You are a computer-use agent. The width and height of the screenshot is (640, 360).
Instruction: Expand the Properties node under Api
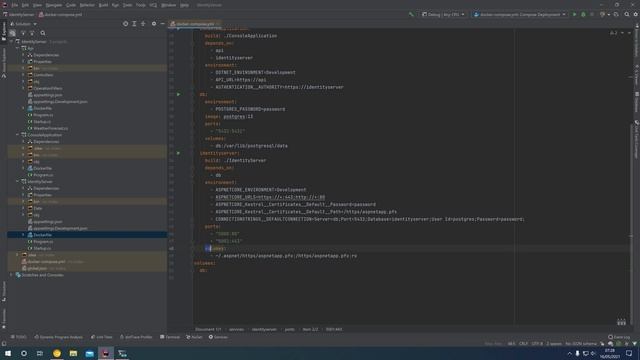23,62
